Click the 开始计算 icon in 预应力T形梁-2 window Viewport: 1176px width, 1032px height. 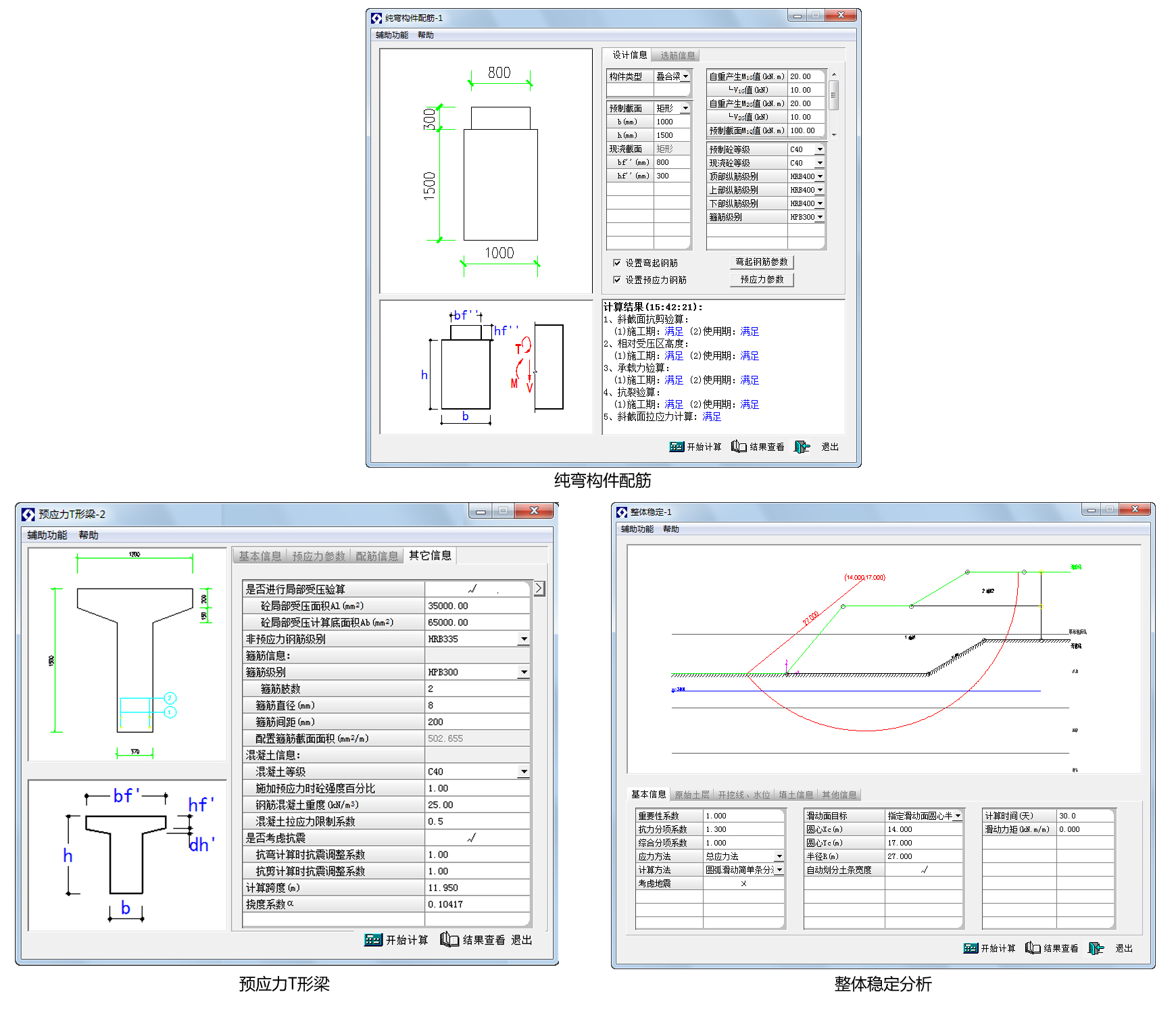[x=373, y=939]
